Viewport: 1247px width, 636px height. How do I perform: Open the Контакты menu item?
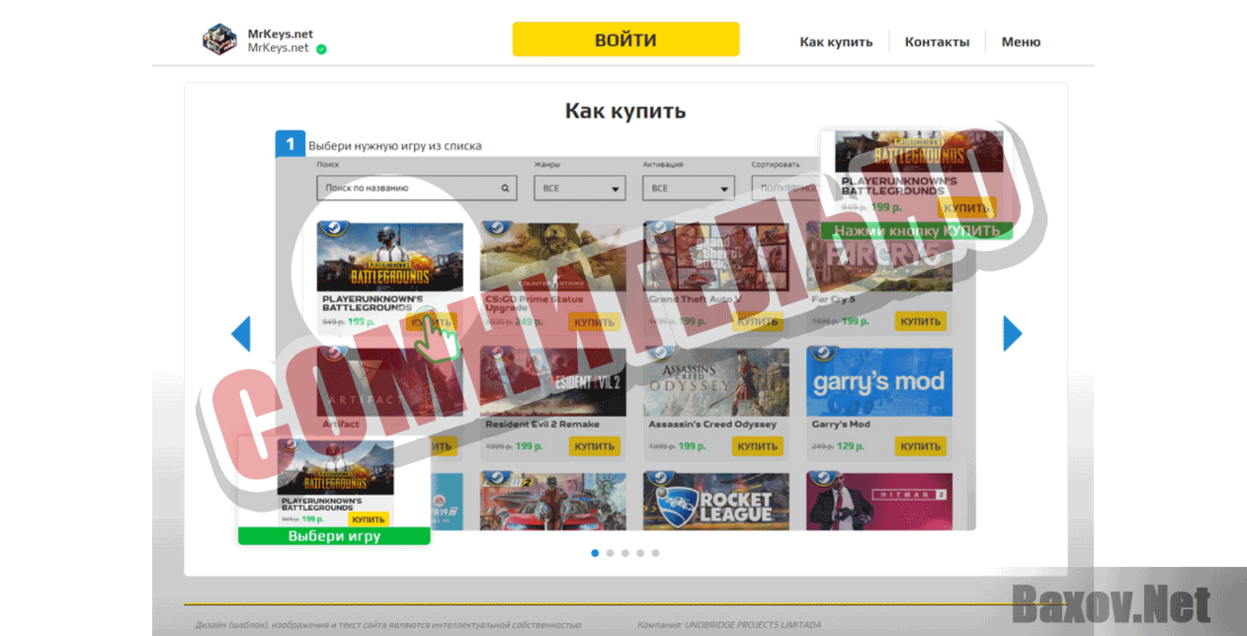(937, 42)
